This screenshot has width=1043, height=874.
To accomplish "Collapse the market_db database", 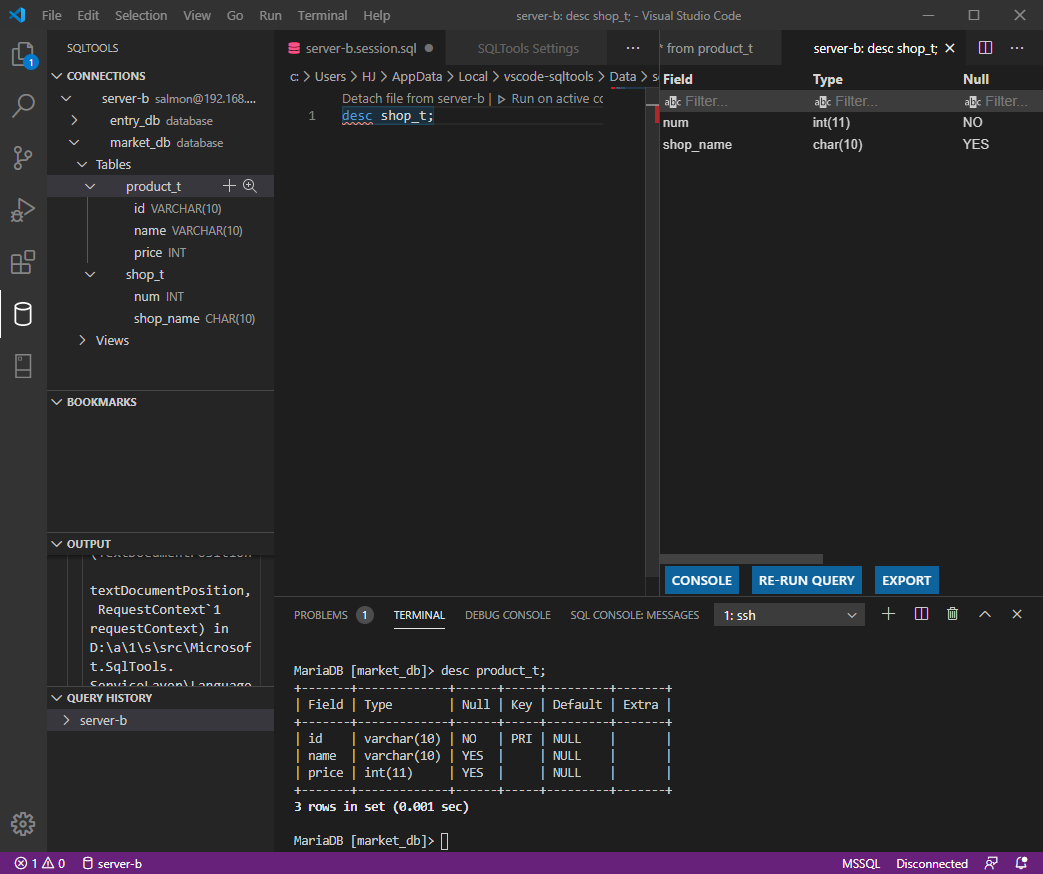I will 74,142.
